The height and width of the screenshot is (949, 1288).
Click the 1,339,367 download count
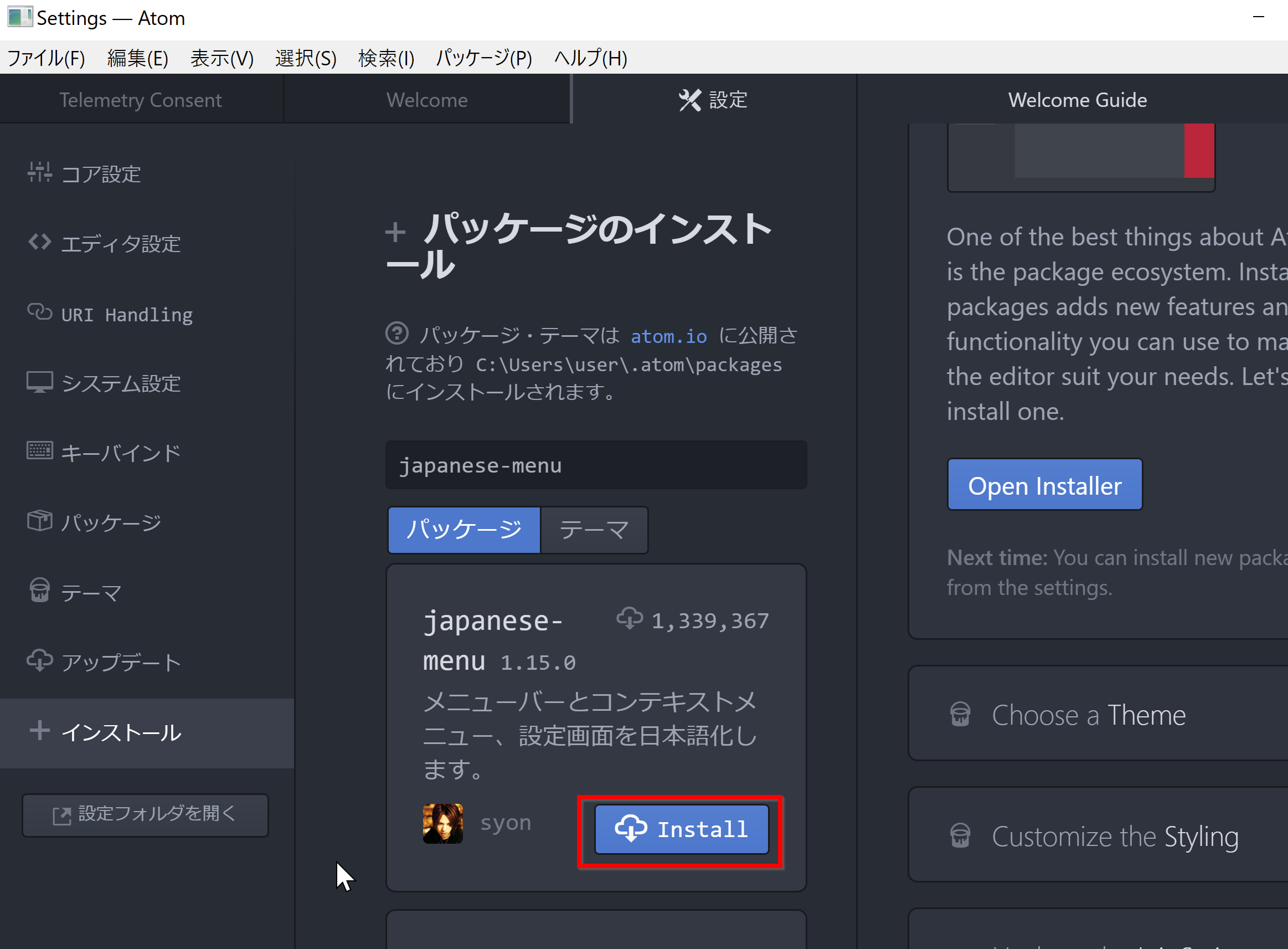[710, 620]
